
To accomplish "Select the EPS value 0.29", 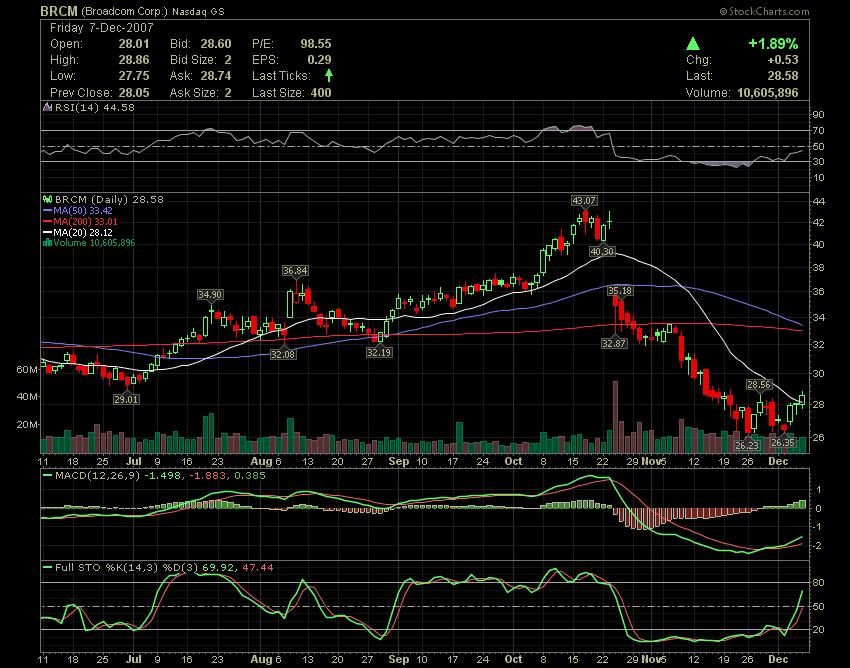I will pyautogui.click(x=319, y=60).
